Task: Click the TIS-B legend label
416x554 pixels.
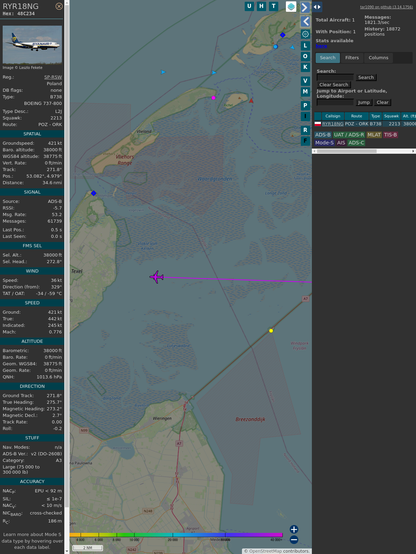Action: 391,135
